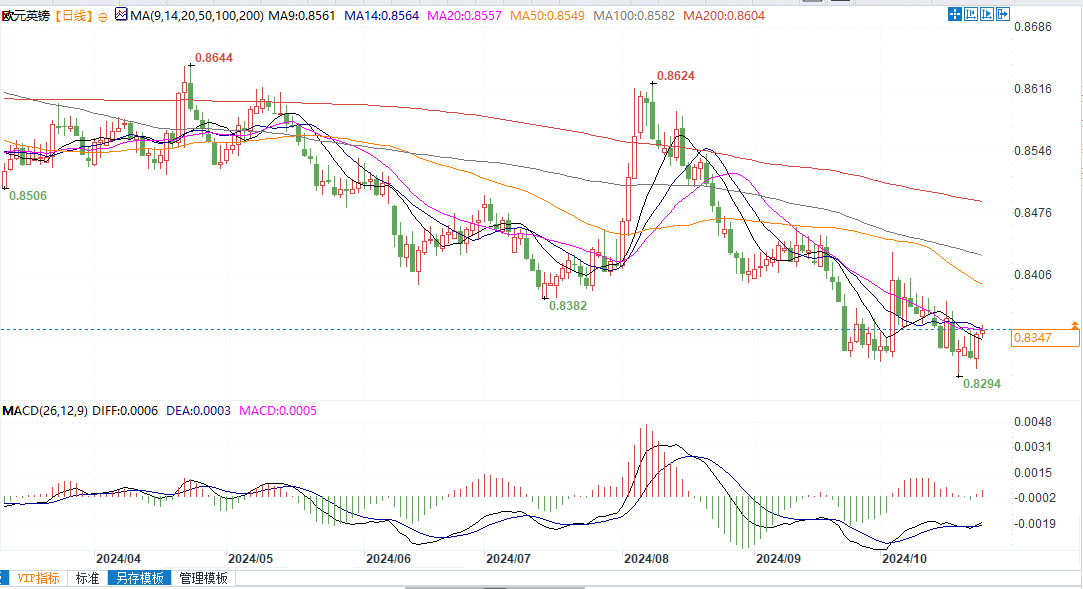This screenshot has height=589, width=1083.
Task: Click the 管理模板 button
Action: coord(203,578)
